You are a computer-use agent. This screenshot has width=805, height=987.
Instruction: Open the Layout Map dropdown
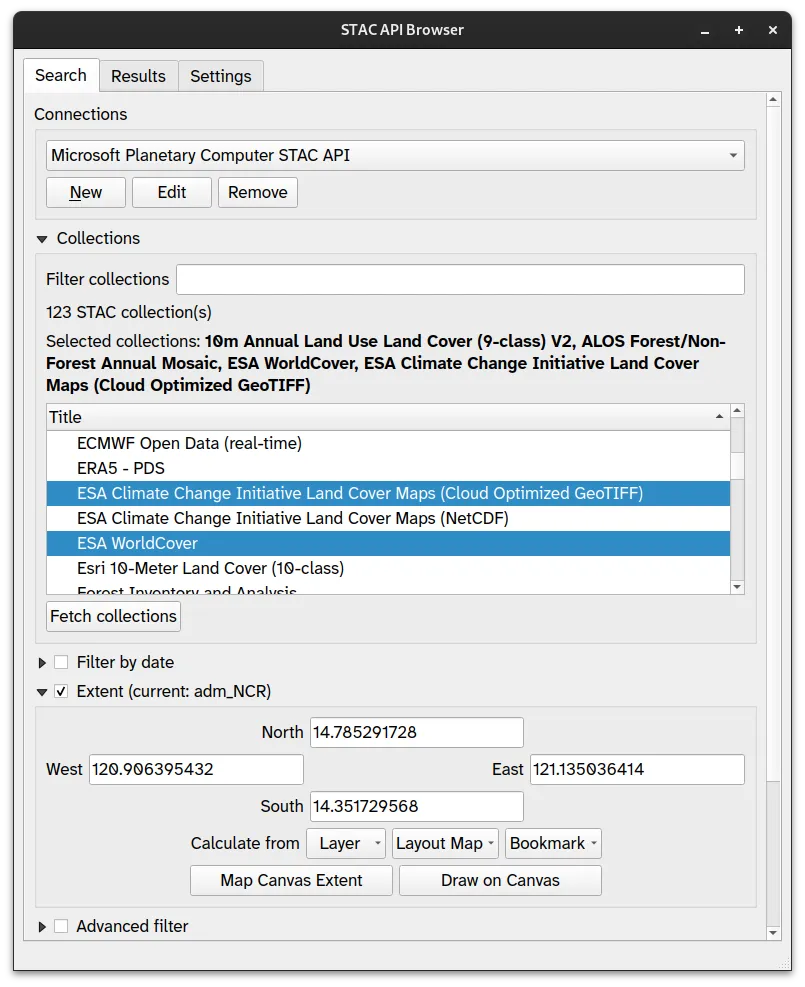pyautogui.click(x=445, y=843)
